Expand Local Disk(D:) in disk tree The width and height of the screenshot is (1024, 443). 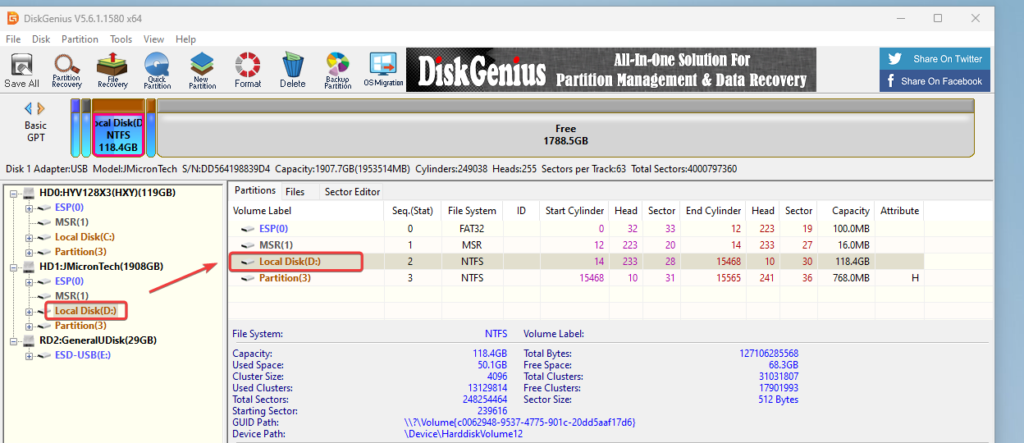(x=29, y=312)
